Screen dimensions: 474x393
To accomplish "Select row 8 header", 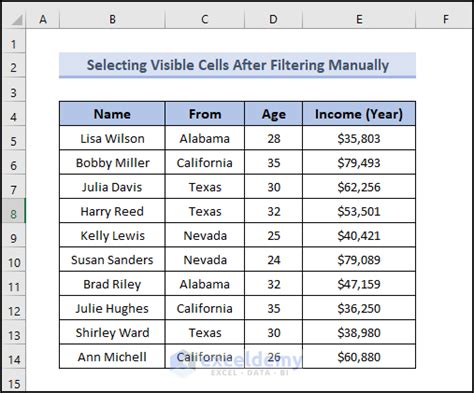I will pyautogui.click(x=13, y=211).
